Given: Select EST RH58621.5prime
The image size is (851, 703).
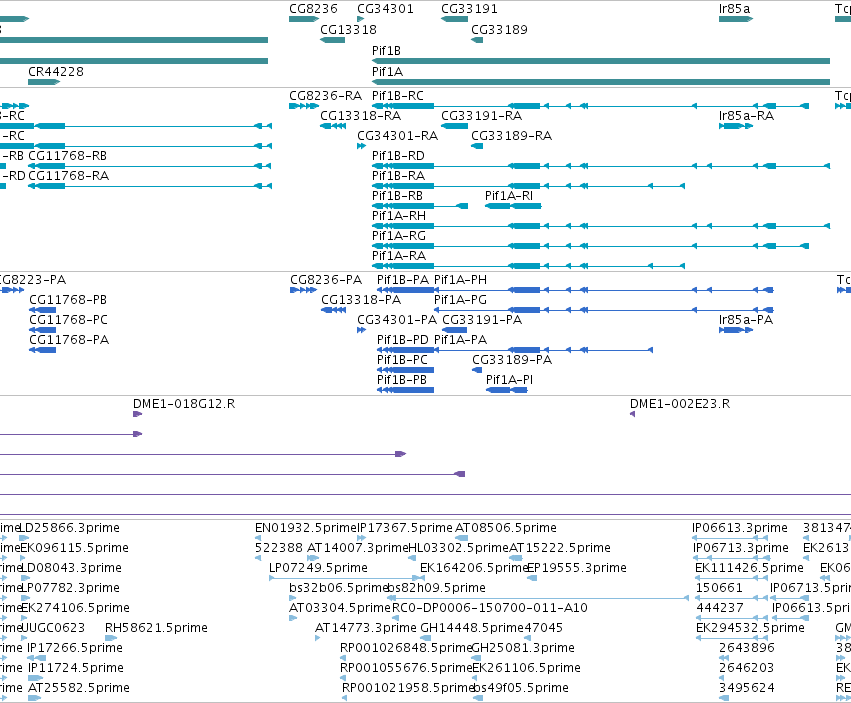Looking at the screenshot, I should tap(111, 638).
